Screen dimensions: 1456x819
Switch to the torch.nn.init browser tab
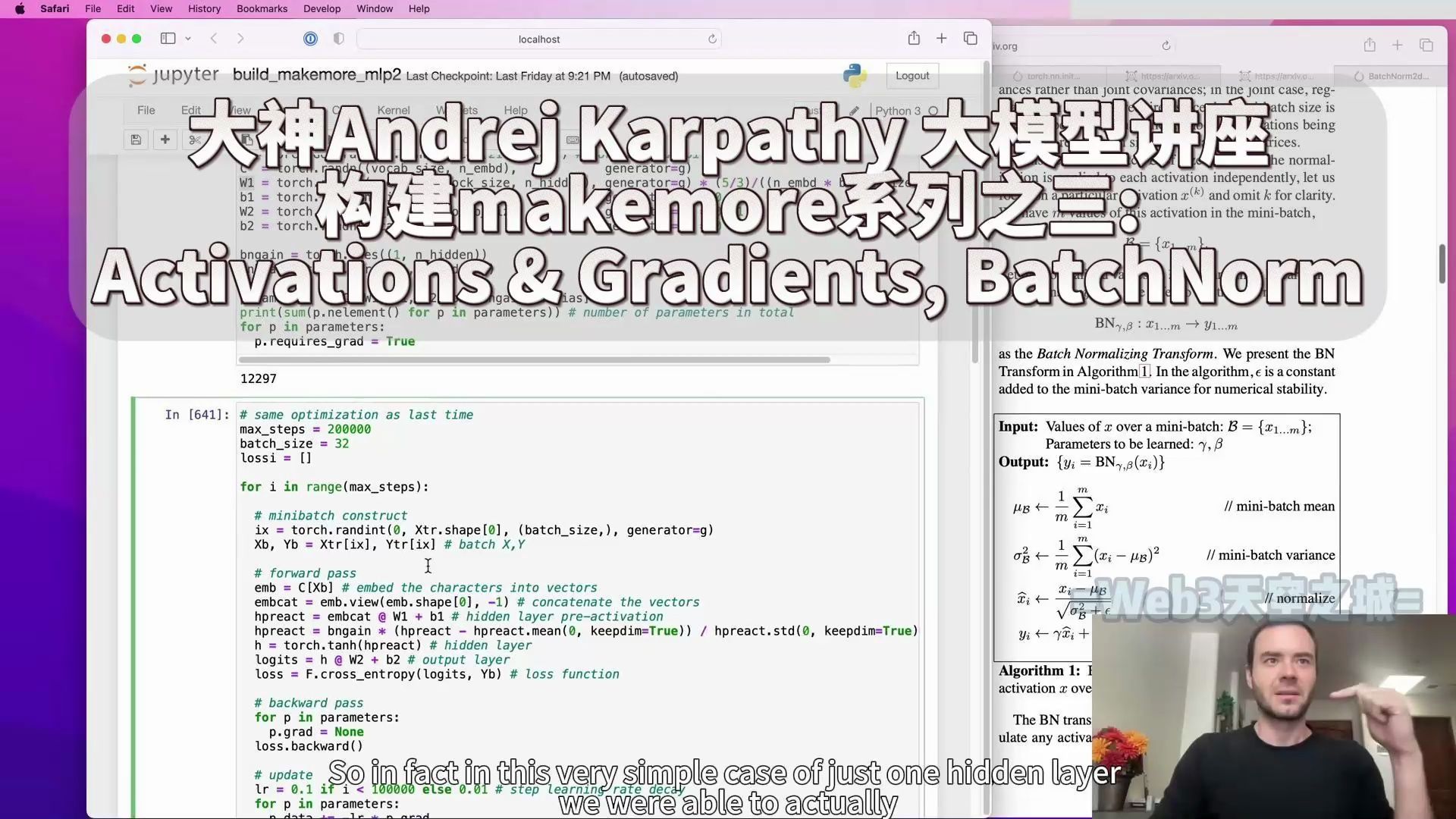tap(1054, 76)
